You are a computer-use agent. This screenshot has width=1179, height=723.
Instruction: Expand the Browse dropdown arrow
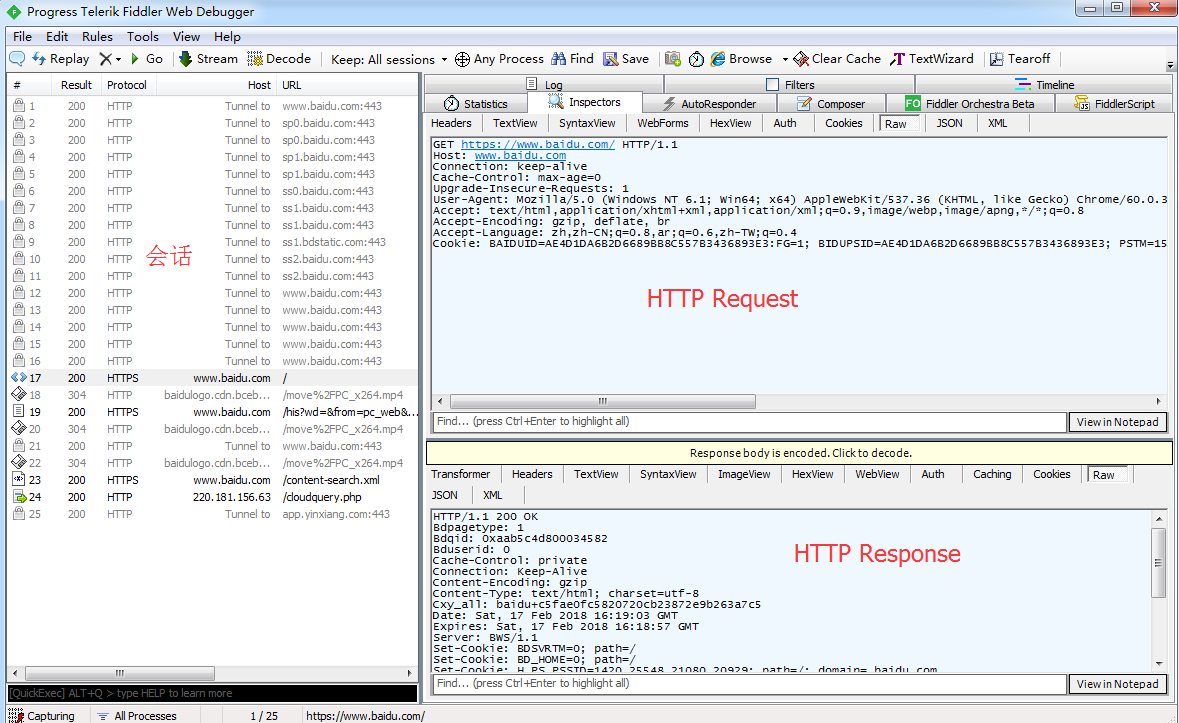point(784,59)
